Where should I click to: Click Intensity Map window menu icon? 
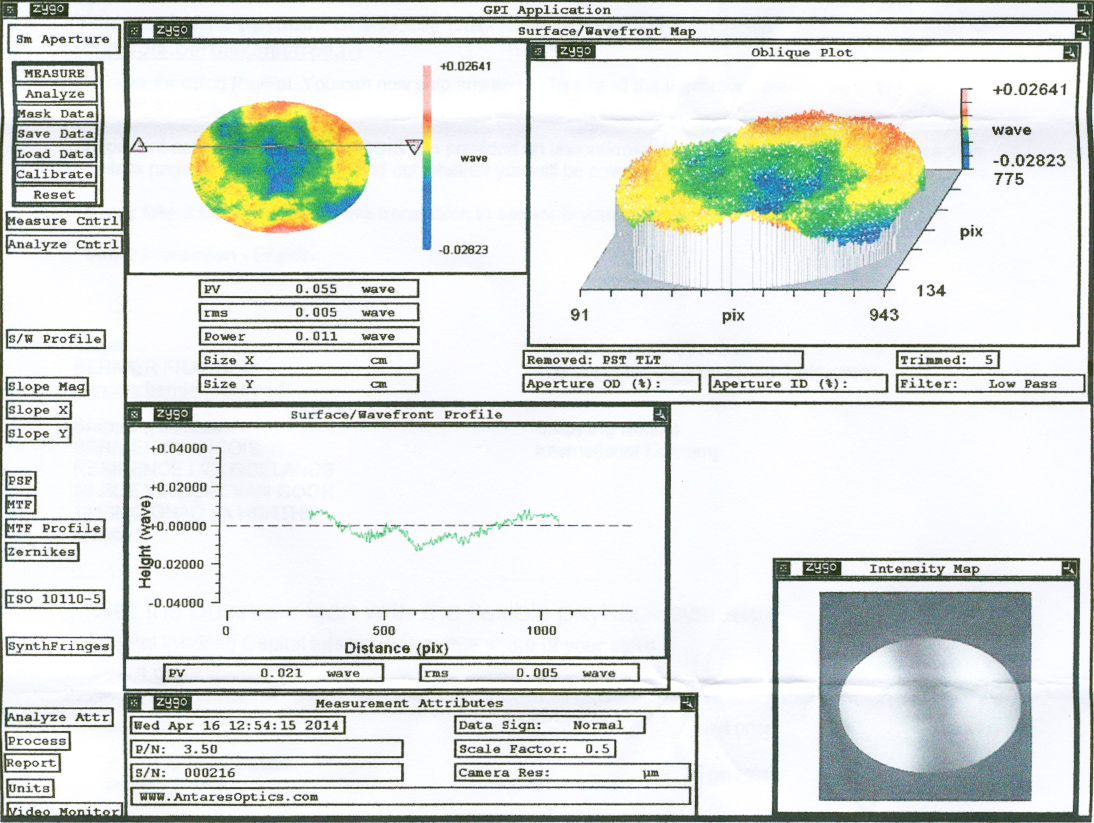coord(786,569)
